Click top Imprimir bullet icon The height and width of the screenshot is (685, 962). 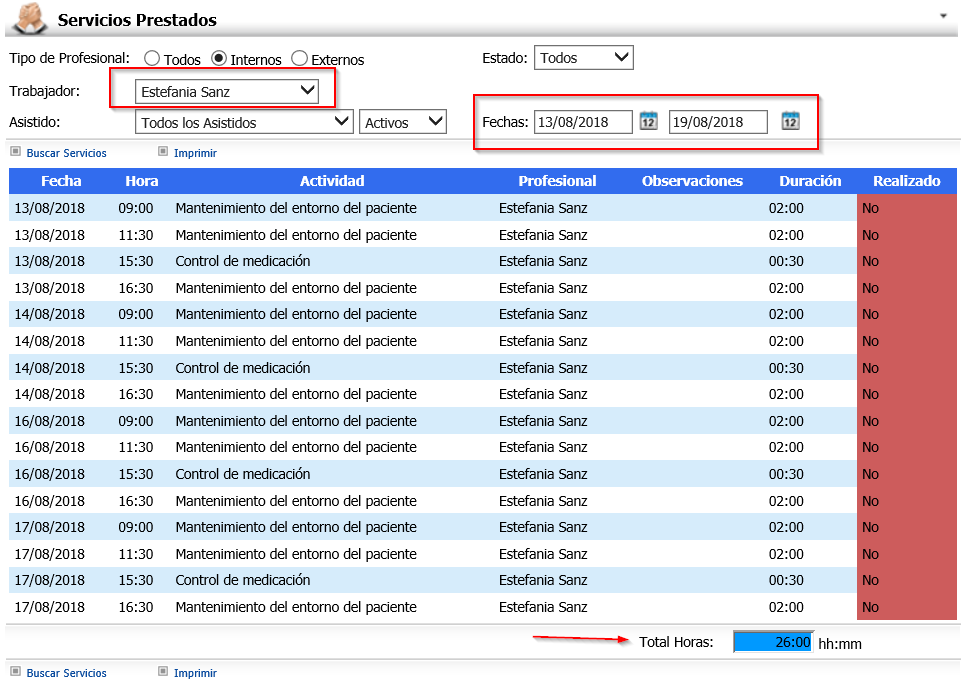[163, 152]
